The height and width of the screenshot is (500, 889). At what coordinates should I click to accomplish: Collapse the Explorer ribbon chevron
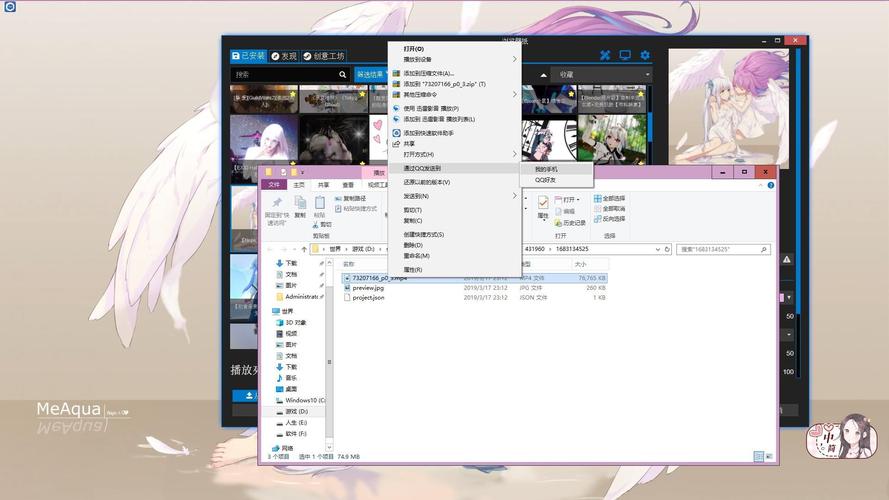tap(761, 185)
